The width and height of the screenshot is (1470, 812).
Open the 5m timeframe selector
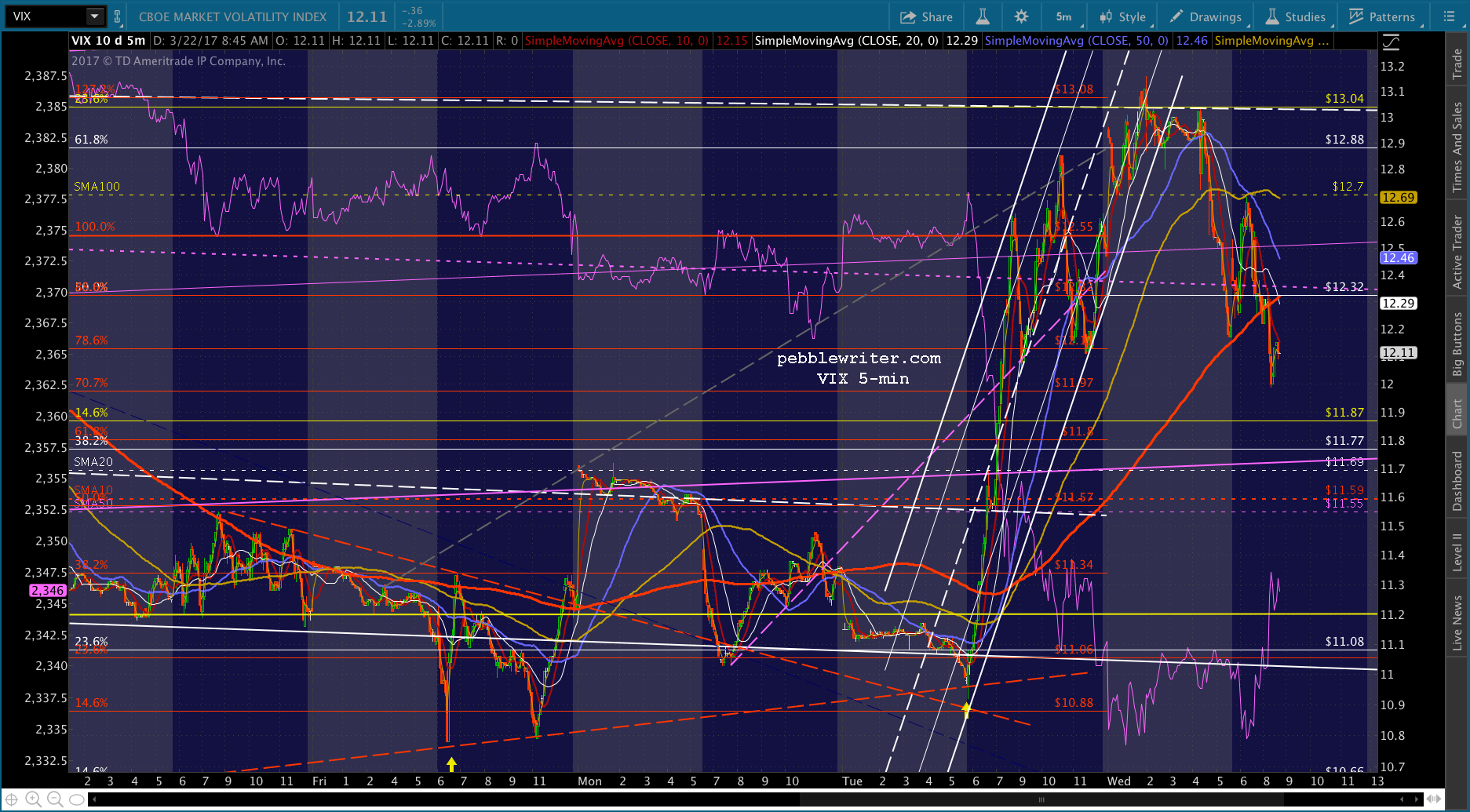tap(1064, 16)
